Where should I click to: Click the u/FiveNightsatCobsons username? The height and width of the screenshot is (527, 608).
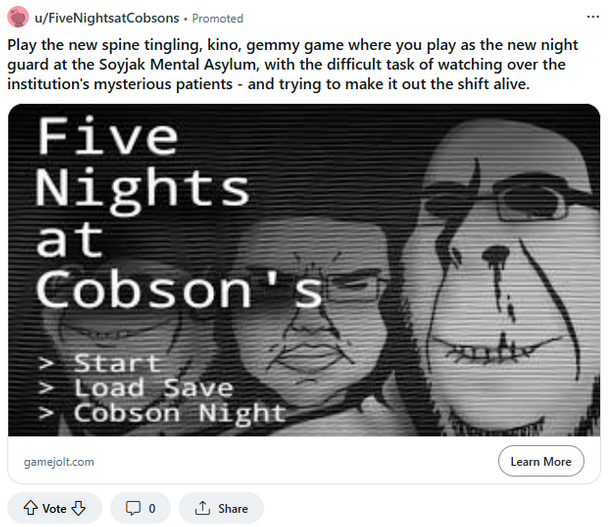click(107, 18)
